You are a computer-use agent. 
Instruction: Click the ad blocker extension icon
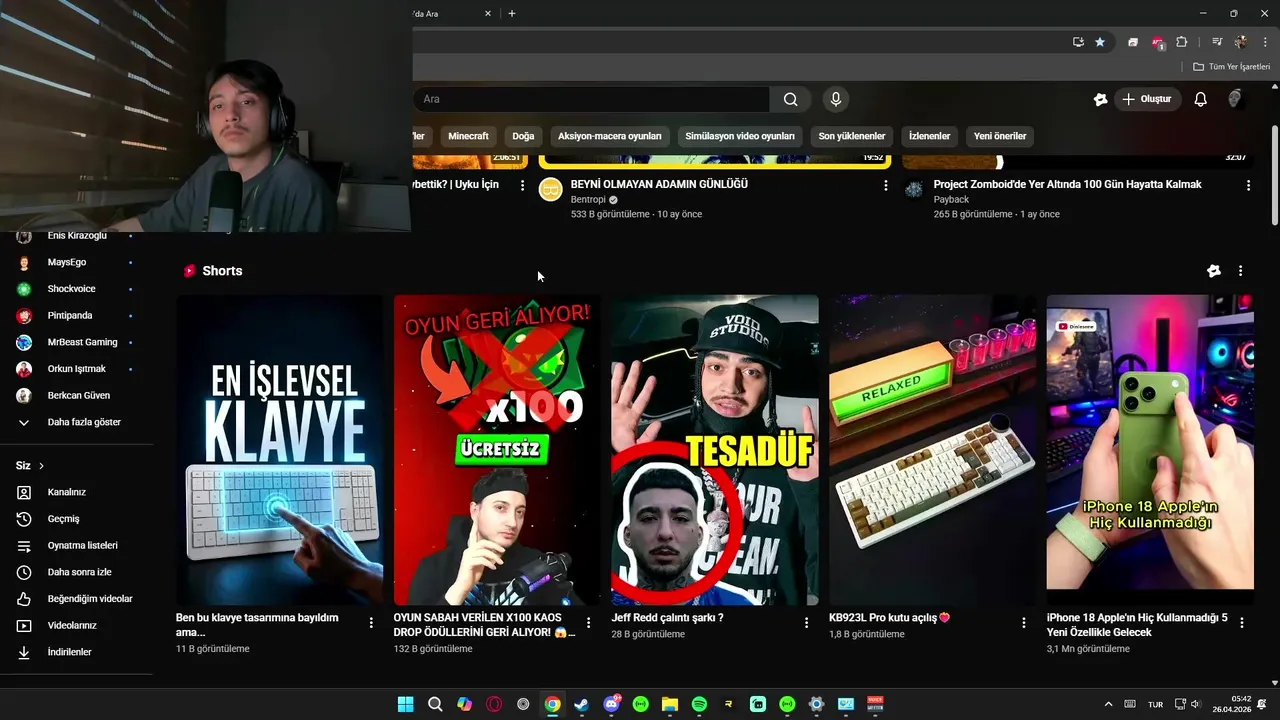1158,42
